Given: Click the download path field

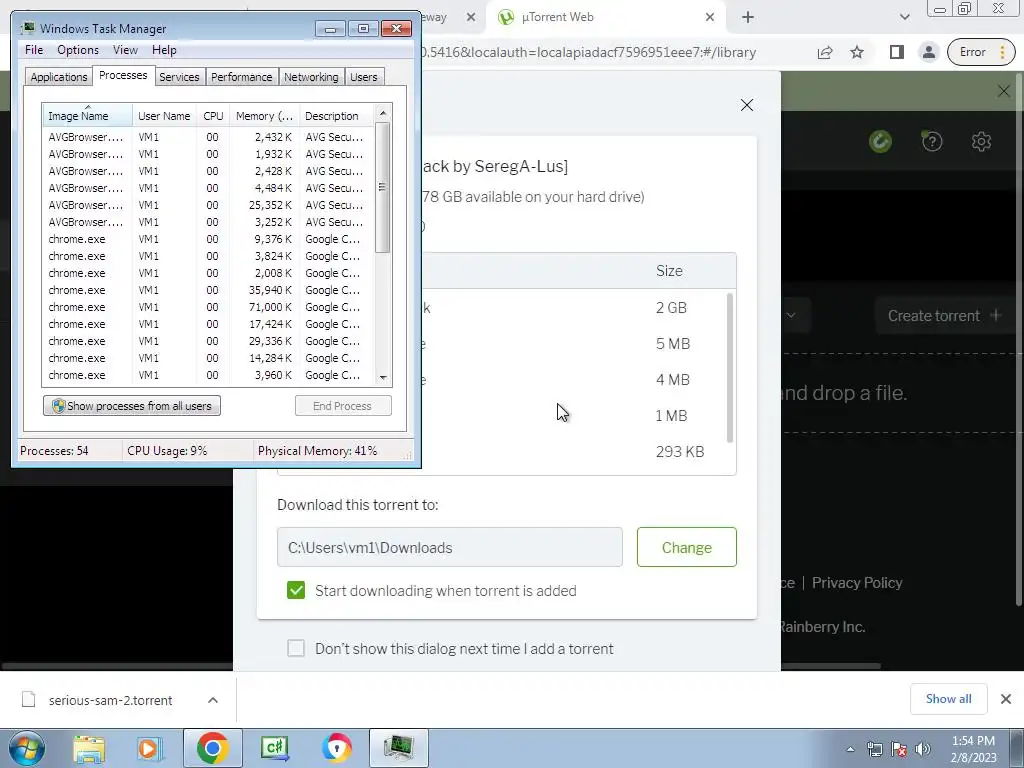Looking at the screenshot, I should (449, 547).
